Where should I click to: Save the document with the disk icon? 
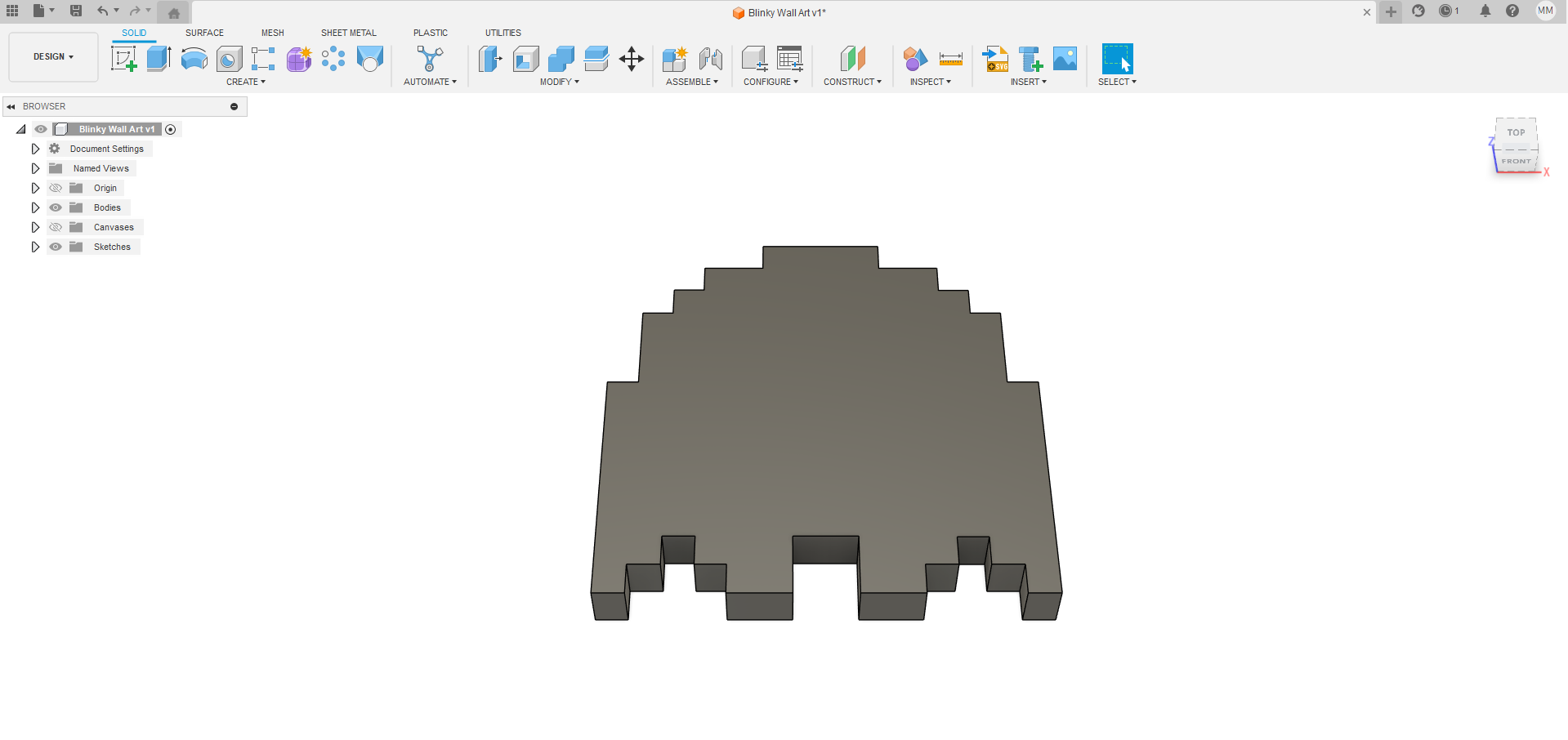76,11
